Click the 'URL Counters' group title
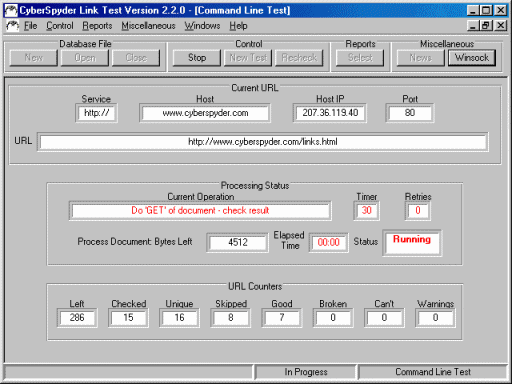This screenshot has height=384, width=512. [x=255, y=286]
